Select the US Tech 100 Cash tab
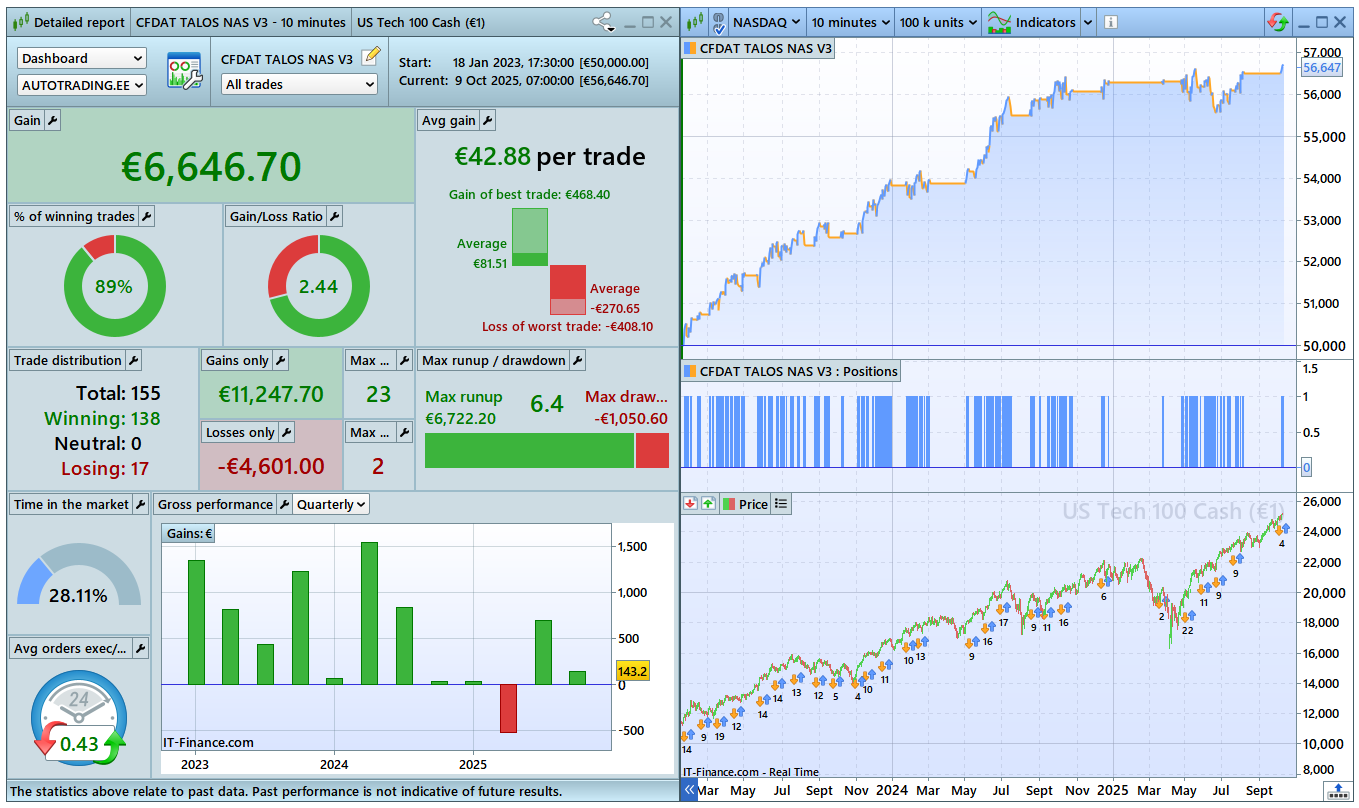 coord(420,22)
